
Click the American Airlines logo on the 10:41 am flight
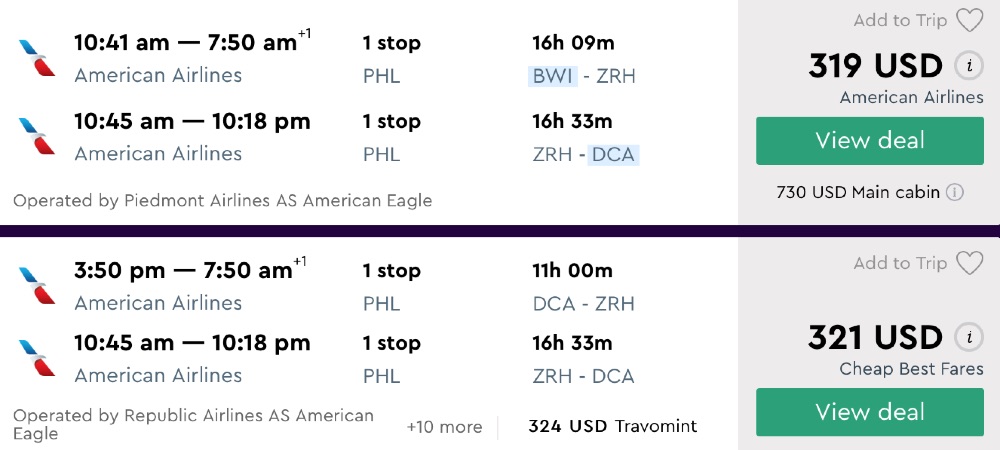37,58
